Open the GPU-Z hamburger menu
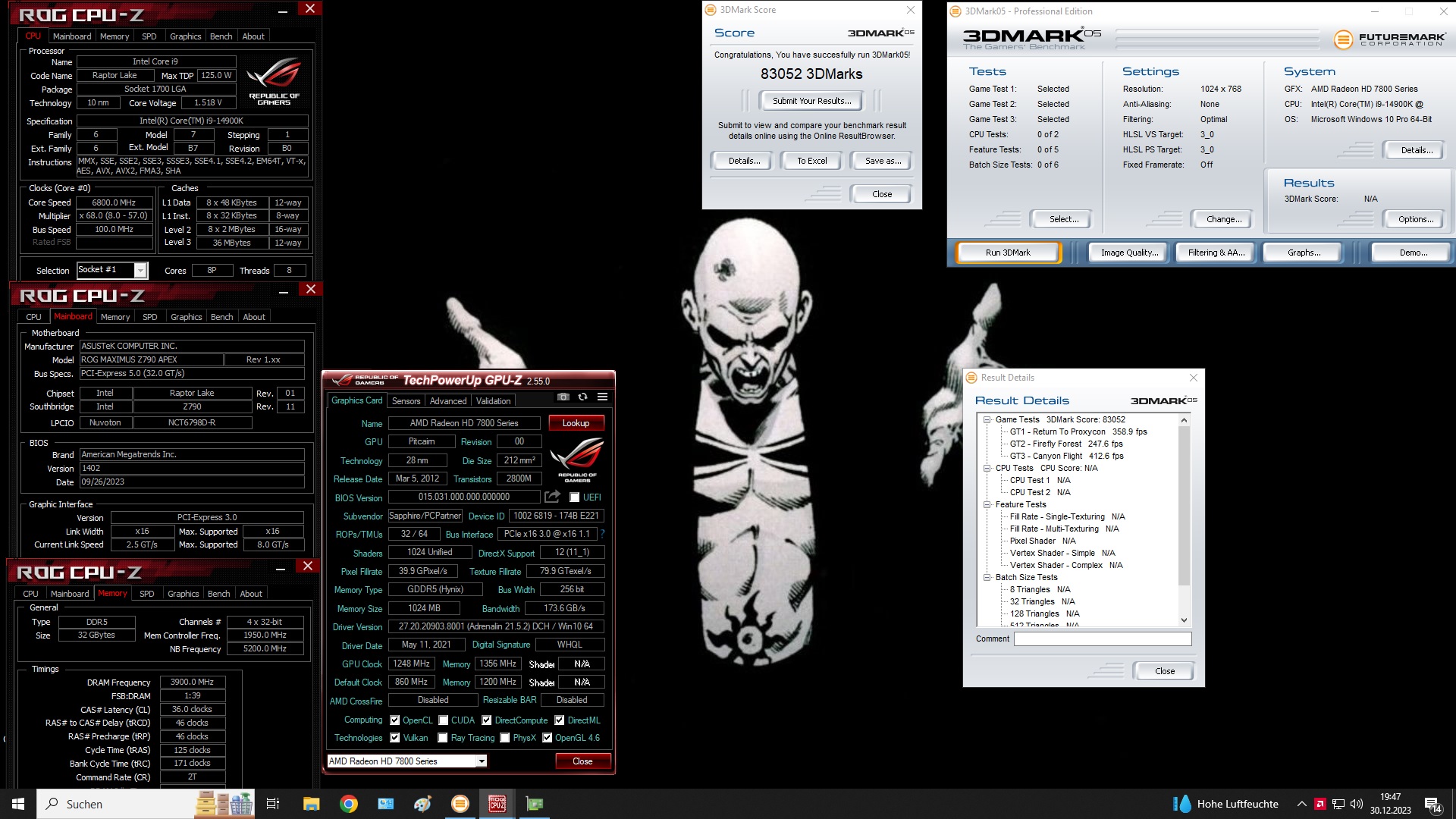 pos(602,397)
